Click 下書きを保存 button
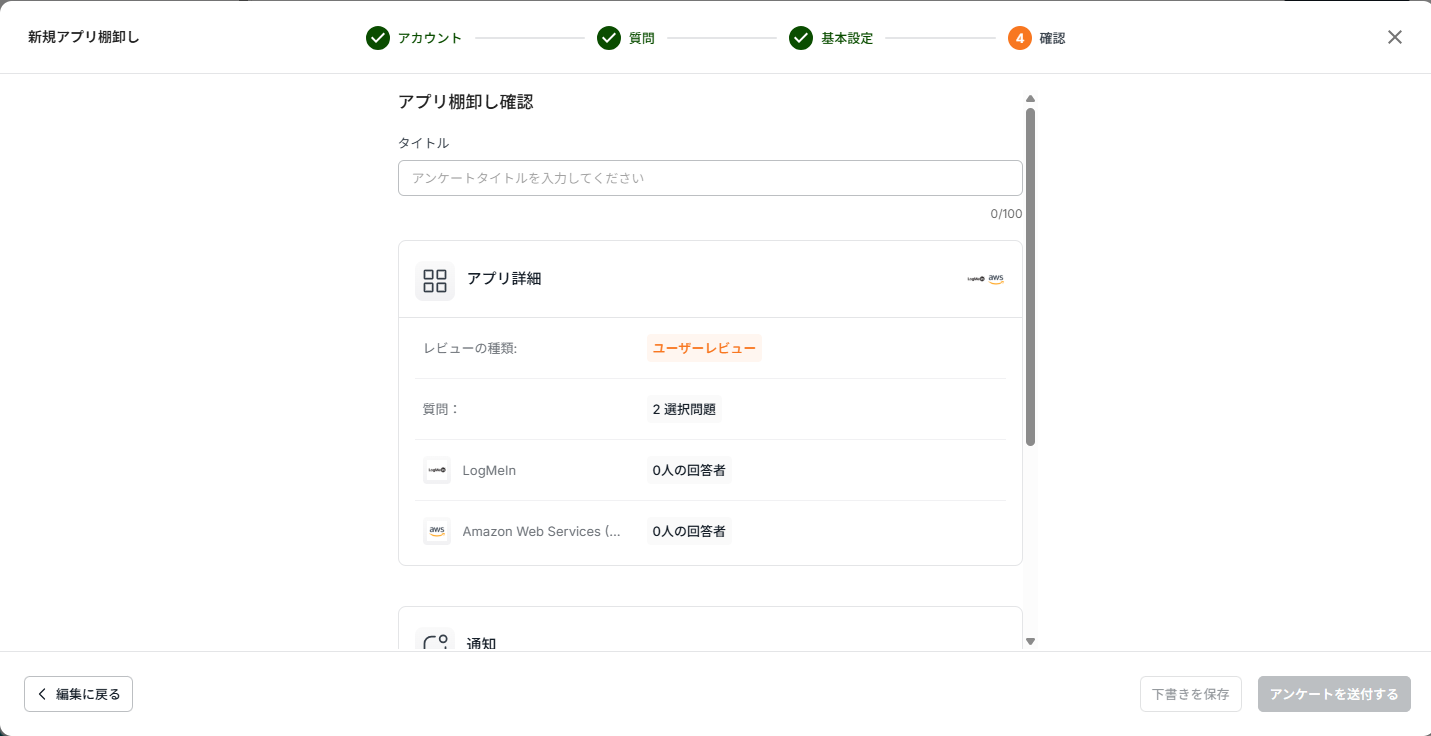This screenshot has height=736, width=1431. click(x=1190, y=694)
